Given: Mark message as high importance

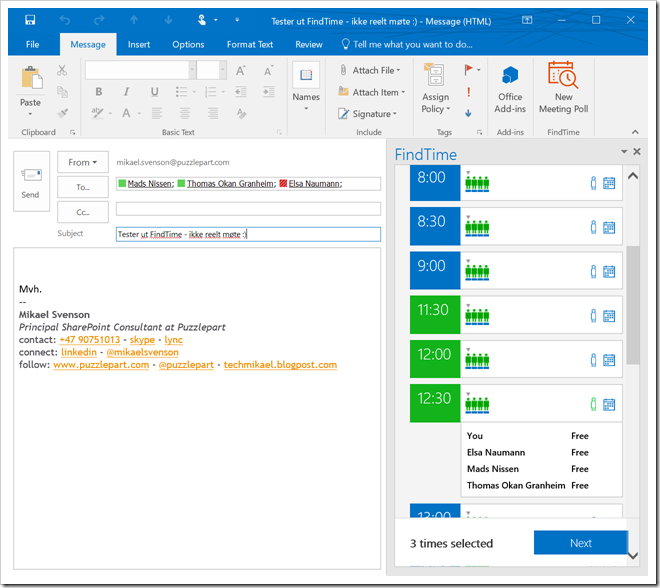Looking at the screenshot, I should click(468, 92).
